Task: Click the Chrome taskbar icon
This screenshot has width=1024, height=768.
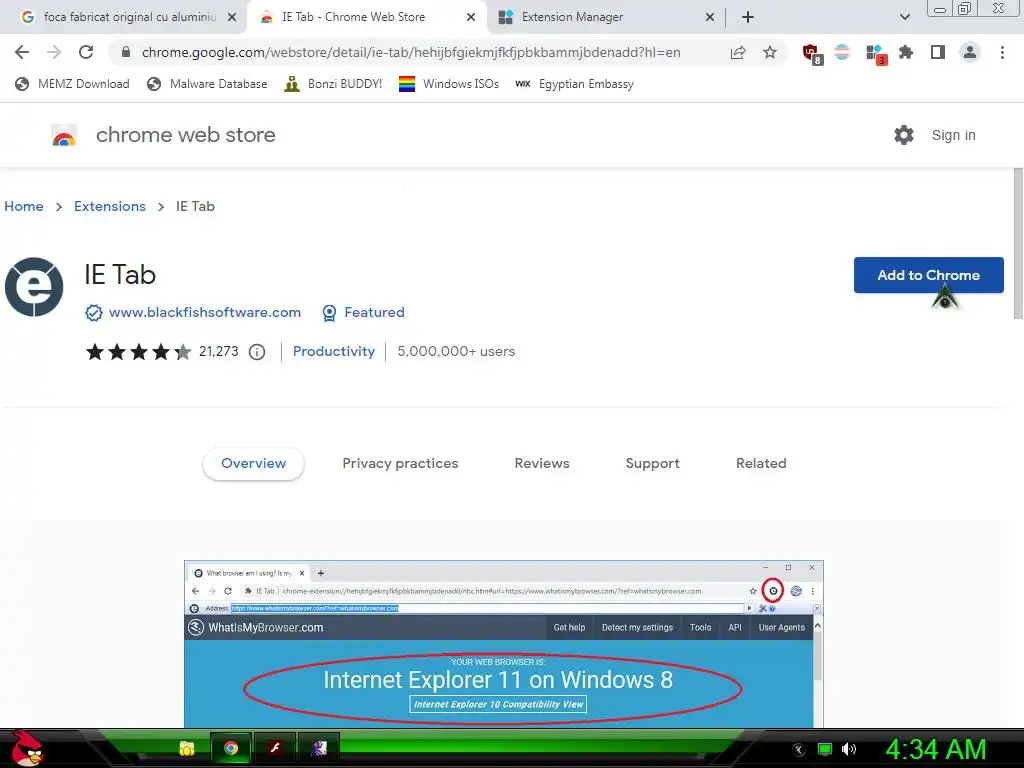Action: tap(231, 748)
